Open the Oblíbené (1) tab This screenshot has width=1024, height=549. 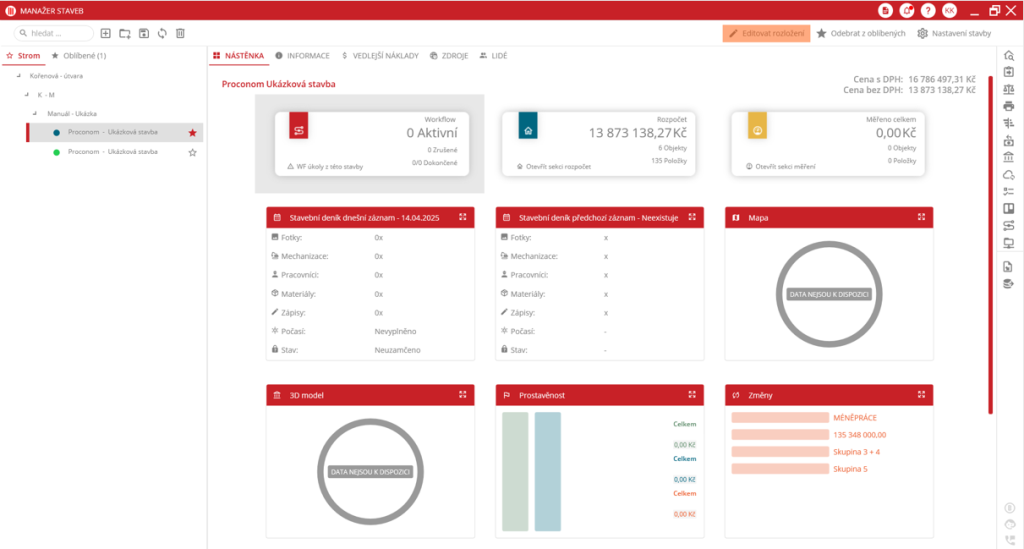(79, 56)
